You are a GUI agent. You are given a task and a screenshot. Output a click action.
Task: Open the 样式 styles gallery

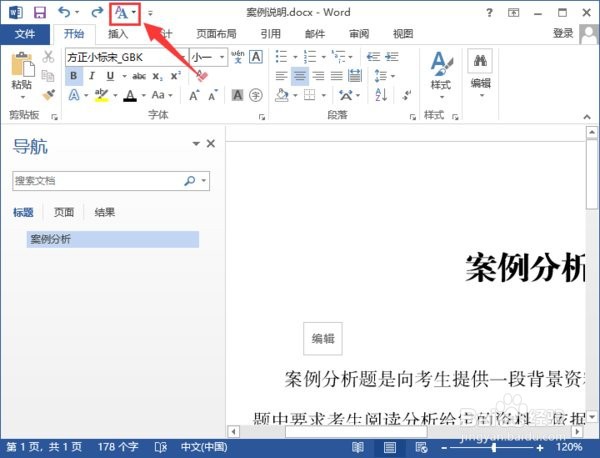coord(441,75)
